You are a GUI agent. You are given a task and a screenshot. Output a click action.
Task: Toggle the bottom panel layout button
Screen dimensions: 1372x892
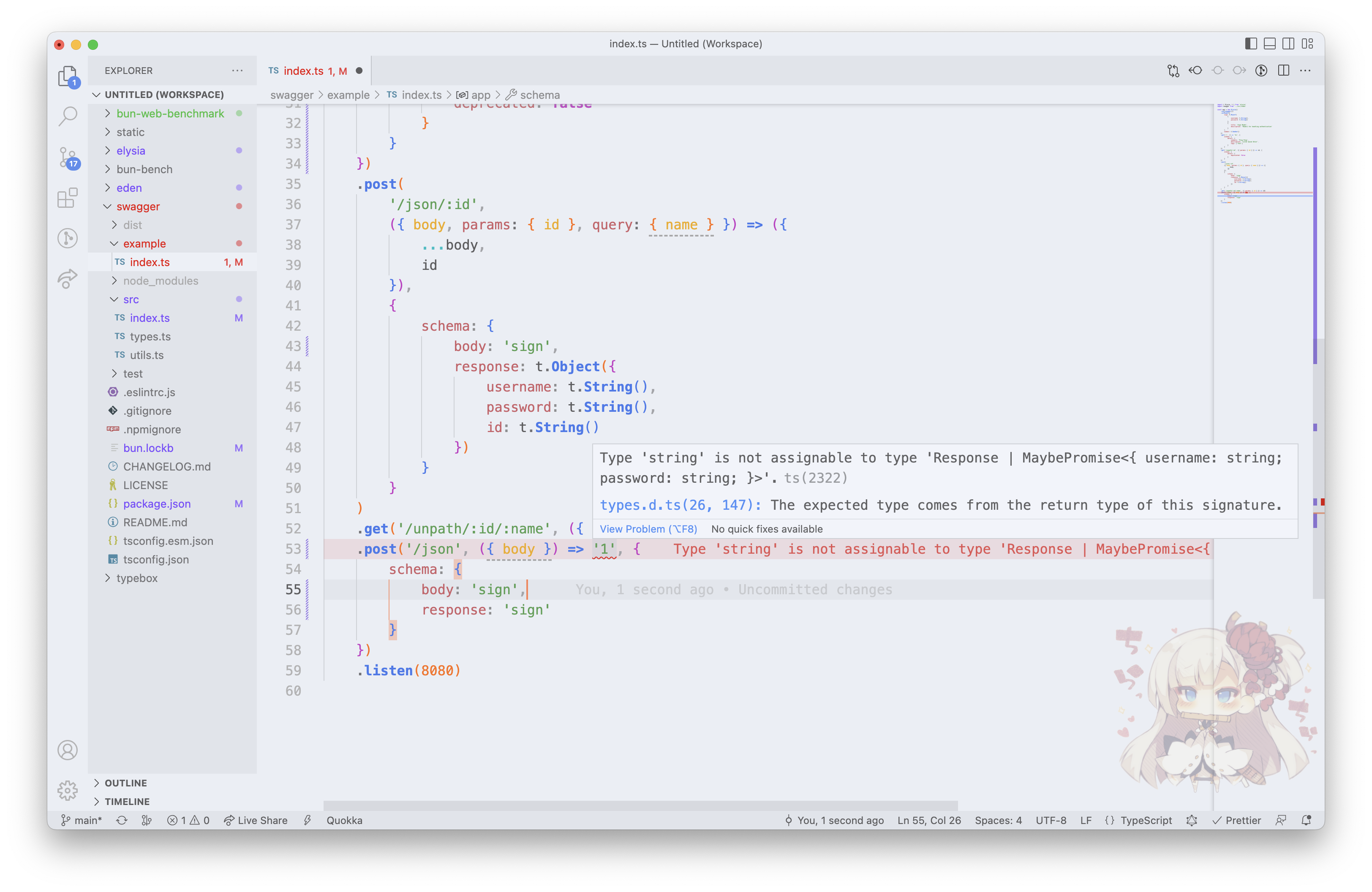pos(1269,44)
